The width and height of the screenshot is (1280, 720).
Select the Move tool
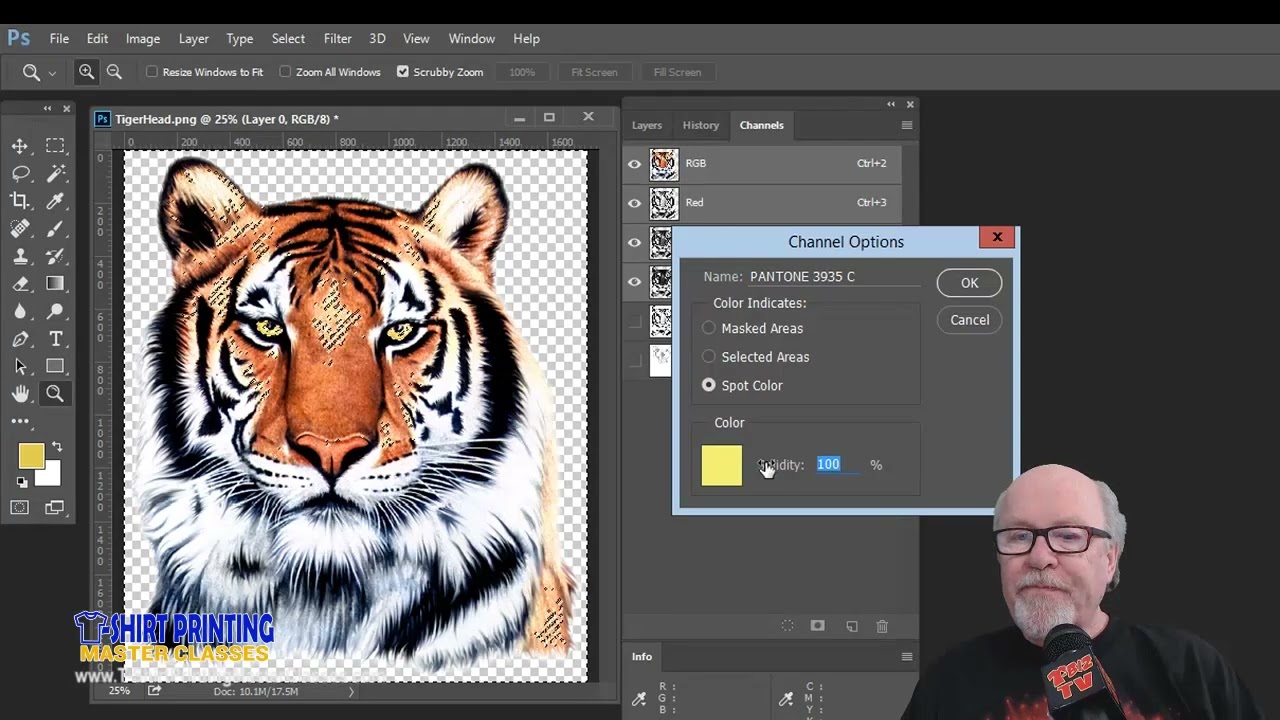[x=20, y=146]
